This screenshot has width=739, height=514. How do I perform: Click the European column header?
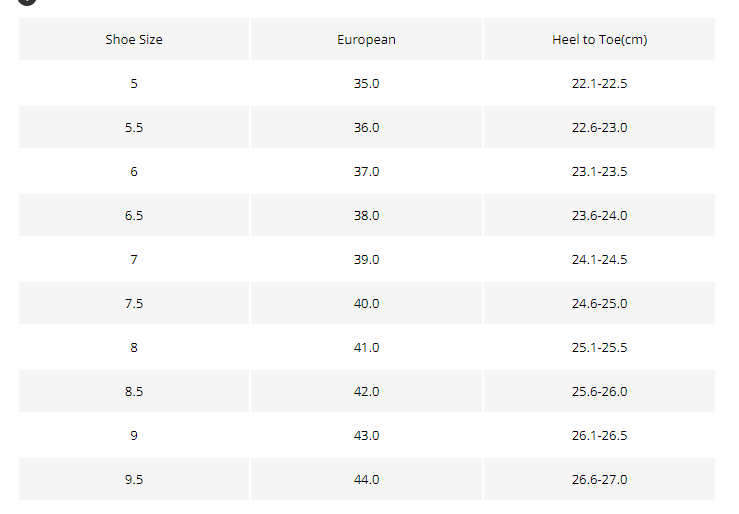tap(366, 40)
